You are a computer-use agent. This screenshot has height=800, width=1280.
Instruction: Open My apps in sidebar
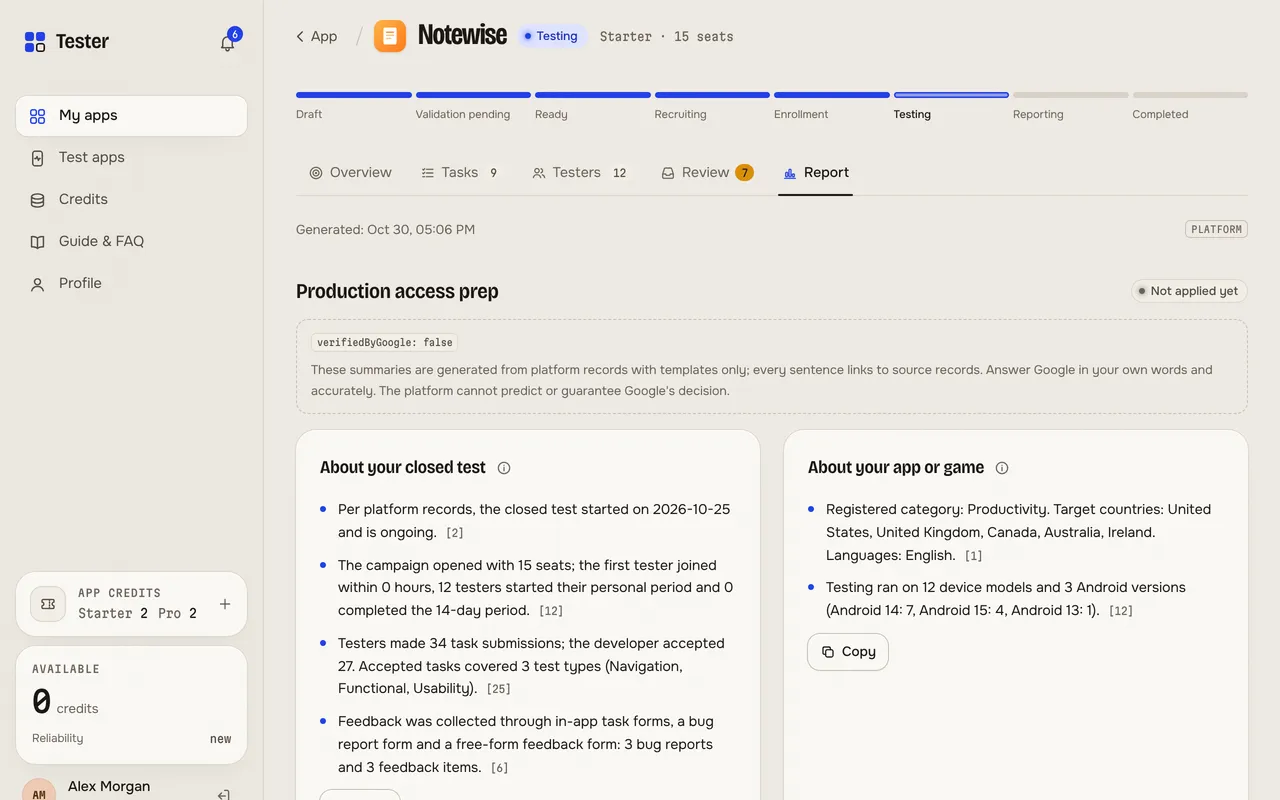pos(131,115)
